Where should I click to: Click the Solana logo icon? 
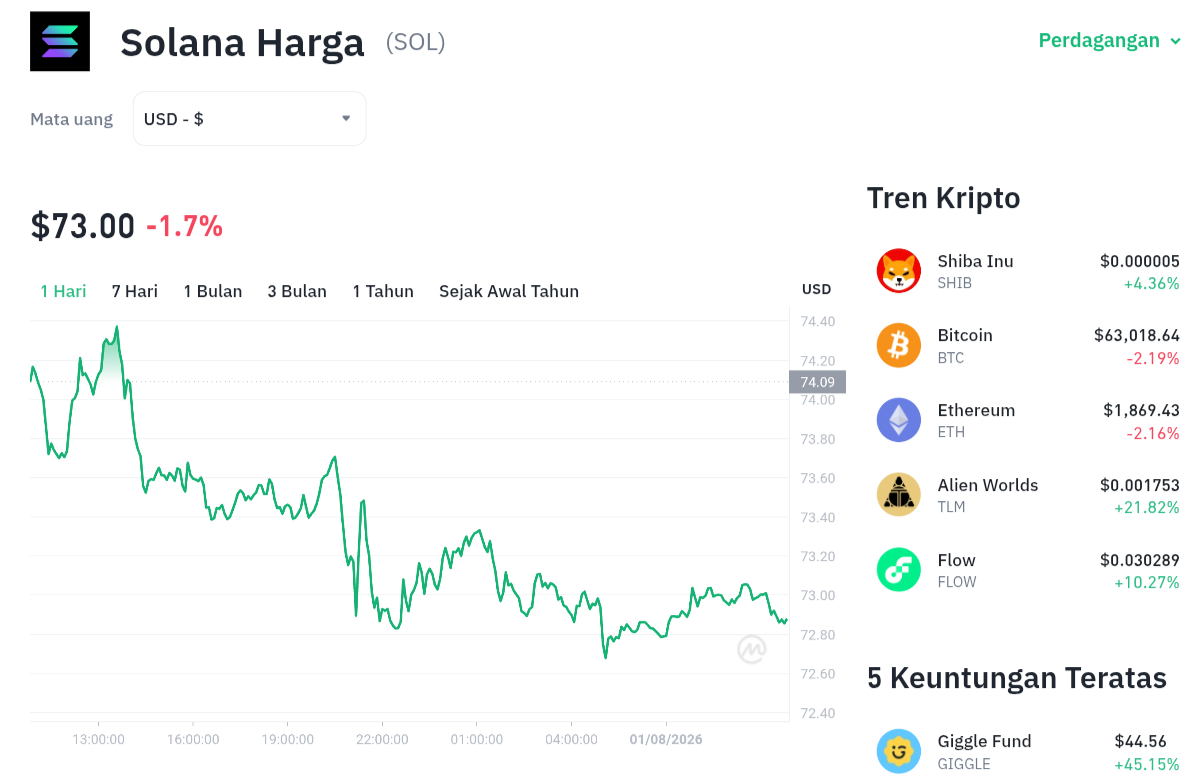pyautogui.click(x=60, y=42)
